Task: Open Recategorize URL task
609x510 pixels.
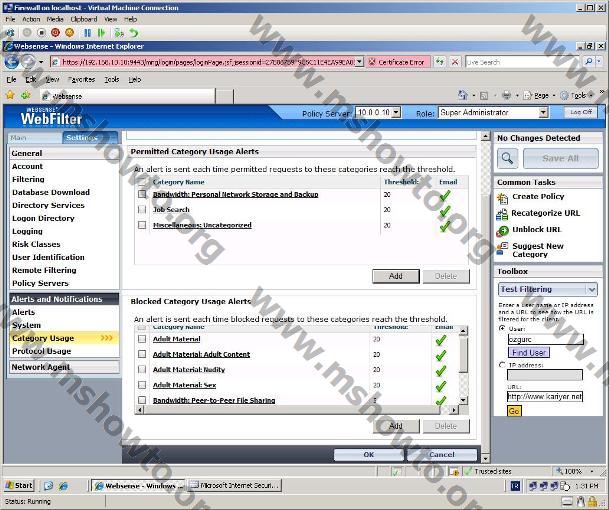Action: (545, 213)
